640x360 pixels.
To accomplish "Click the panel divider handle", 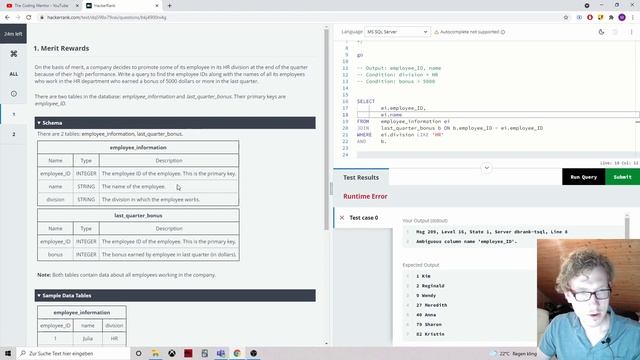I will click(331, 189).
